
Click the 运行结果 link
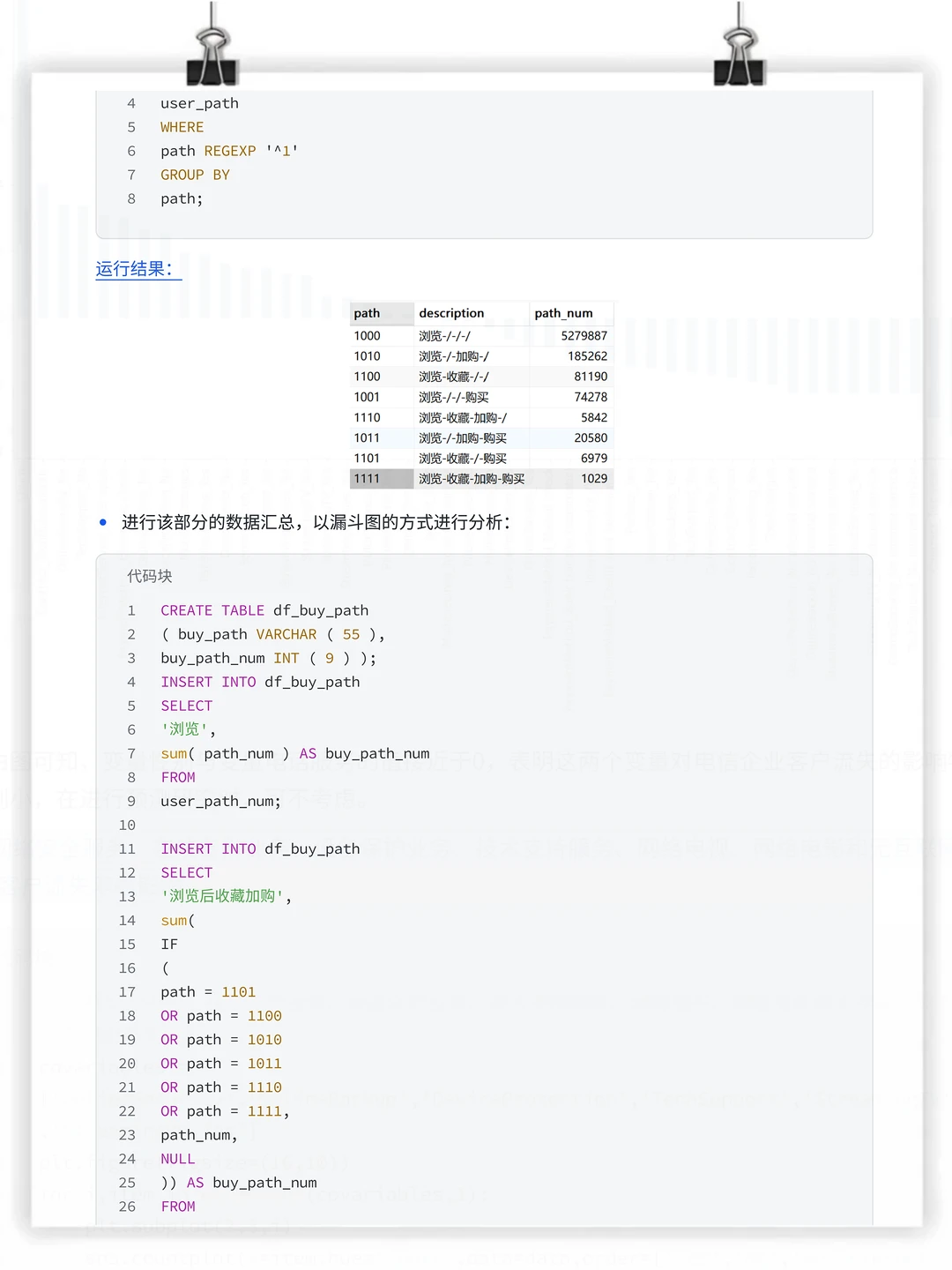(136, 271)
